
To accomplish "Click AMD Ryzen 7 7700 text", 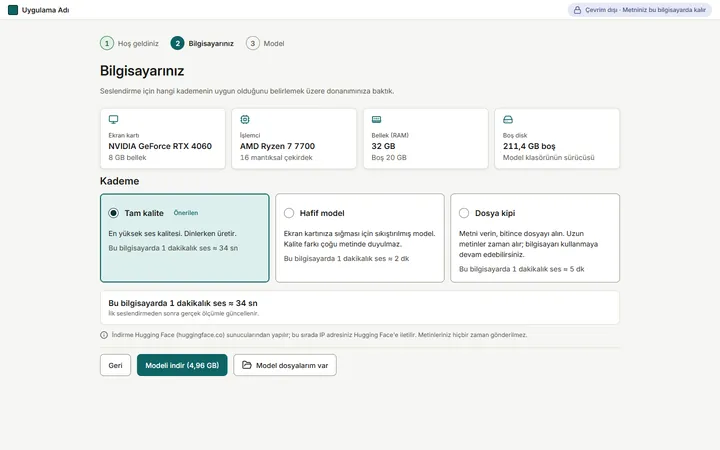I will tap(277, 146).
